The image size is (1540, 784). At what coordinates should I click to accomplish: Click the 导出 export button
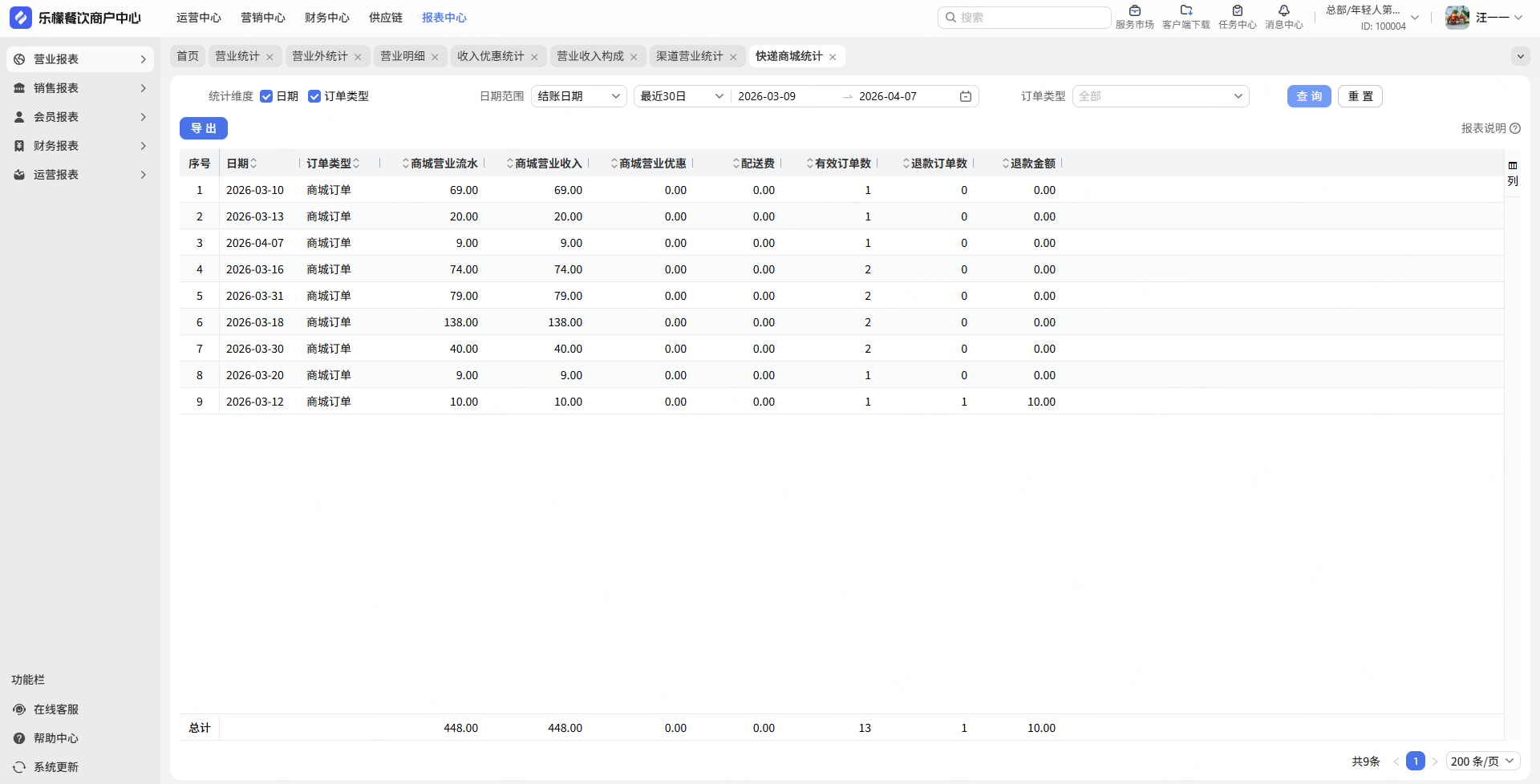(204, 128)
